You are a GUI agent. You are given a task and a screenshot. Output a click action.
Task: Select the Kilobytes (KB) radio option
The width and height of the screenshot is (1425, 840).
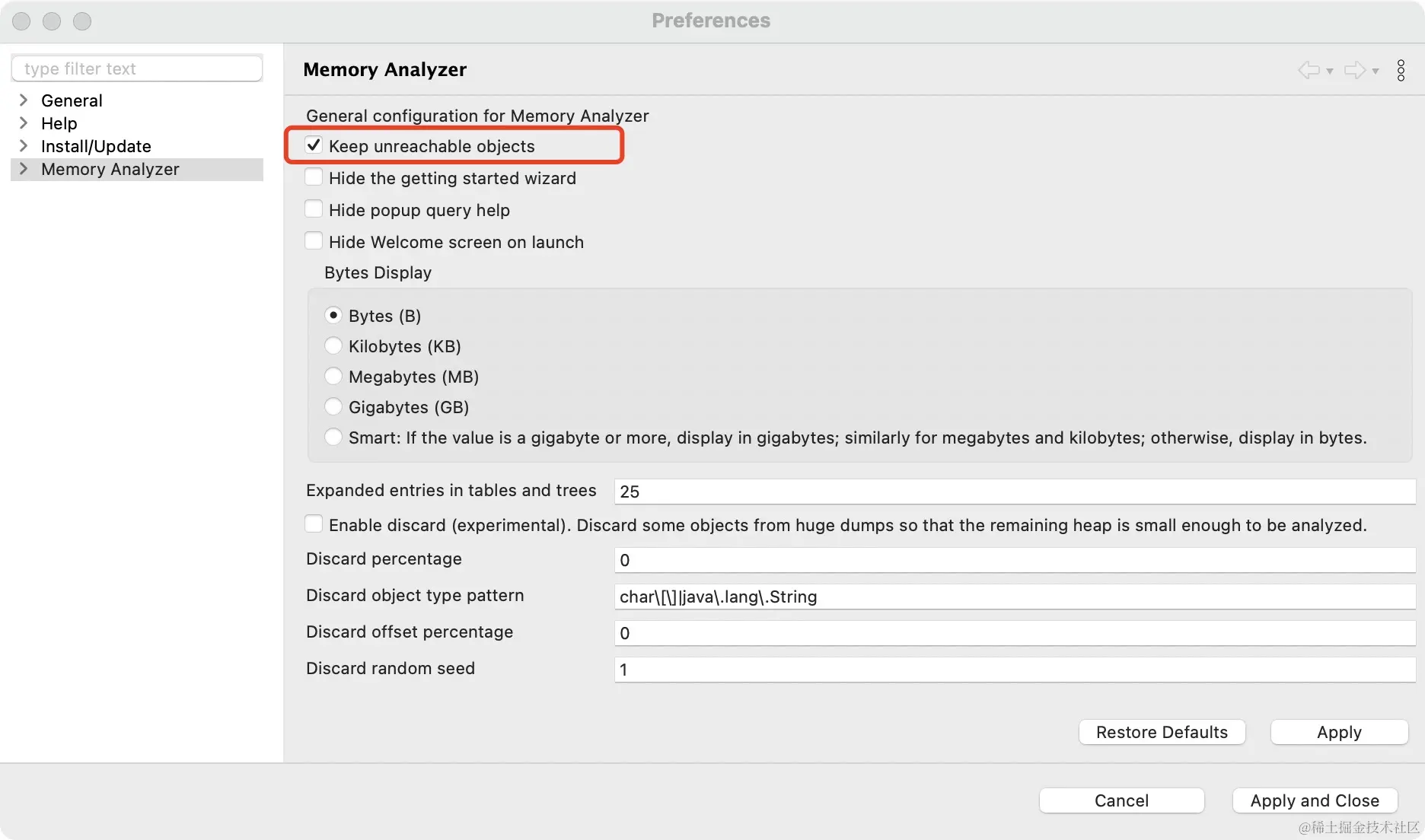(x=333, y=346)
